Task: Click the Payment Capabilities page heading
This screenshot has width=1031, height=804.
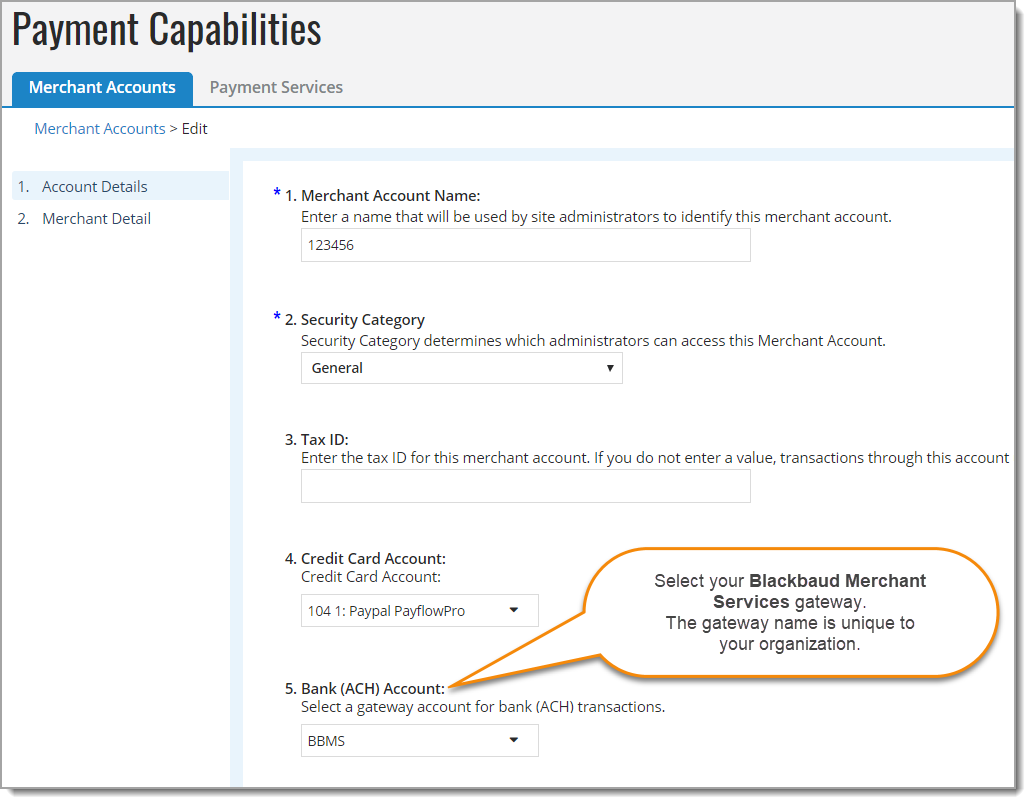Action: pyautogui.click(x=167, y=30)
